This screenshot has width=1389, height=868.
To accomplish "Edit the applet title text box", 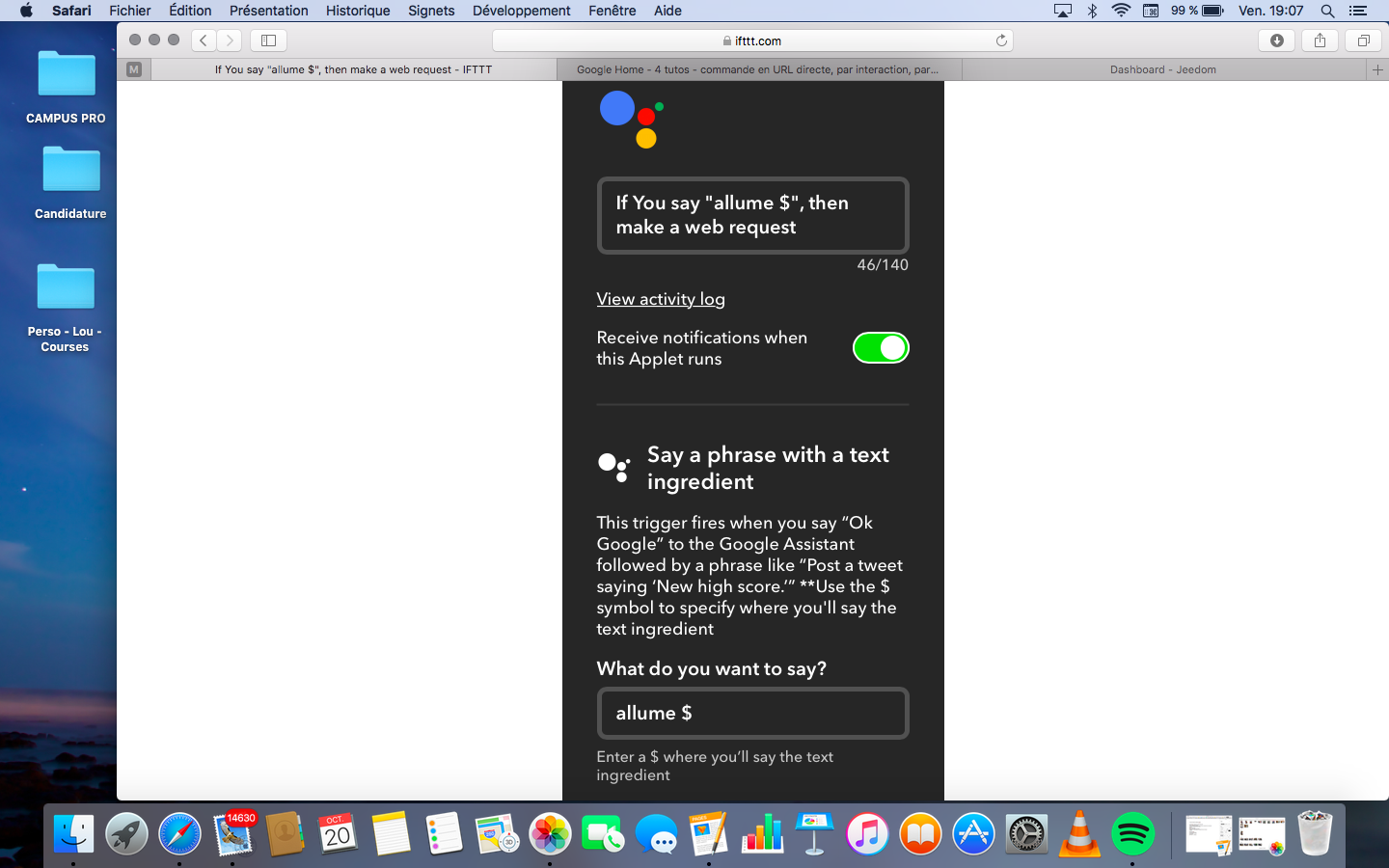I will coord(753,215).
